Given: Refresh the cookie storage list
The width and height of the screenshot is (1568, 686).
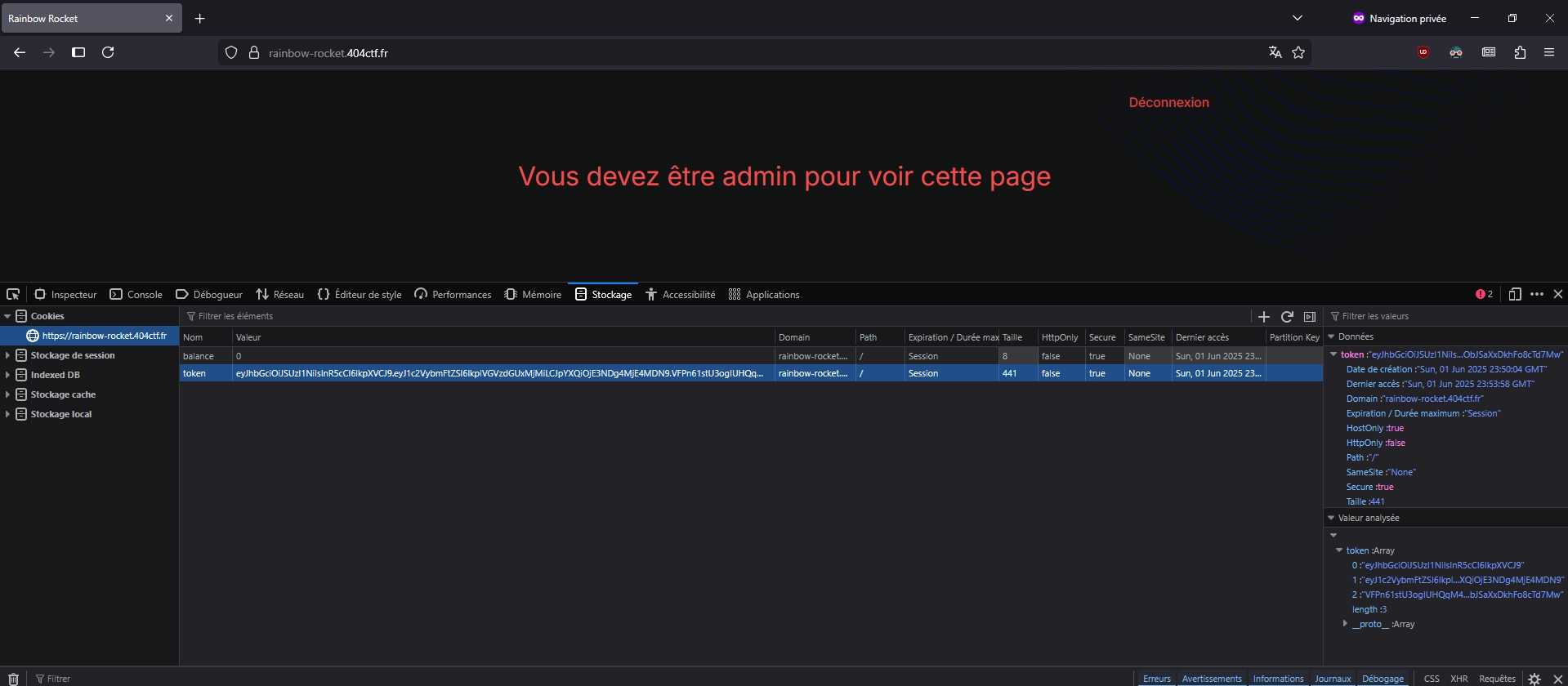Looking at the screenshot, I should 1287,316.
